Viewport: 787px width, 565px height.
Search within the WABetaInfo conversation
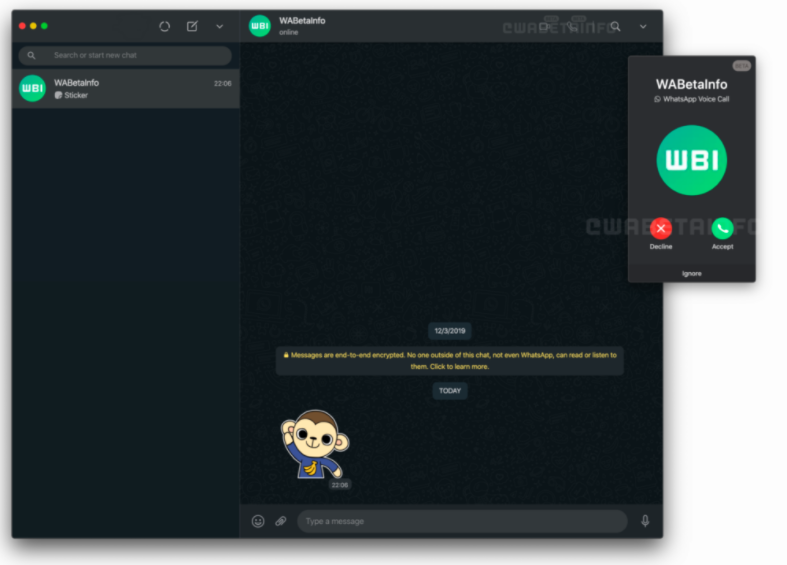pos(616,27)
